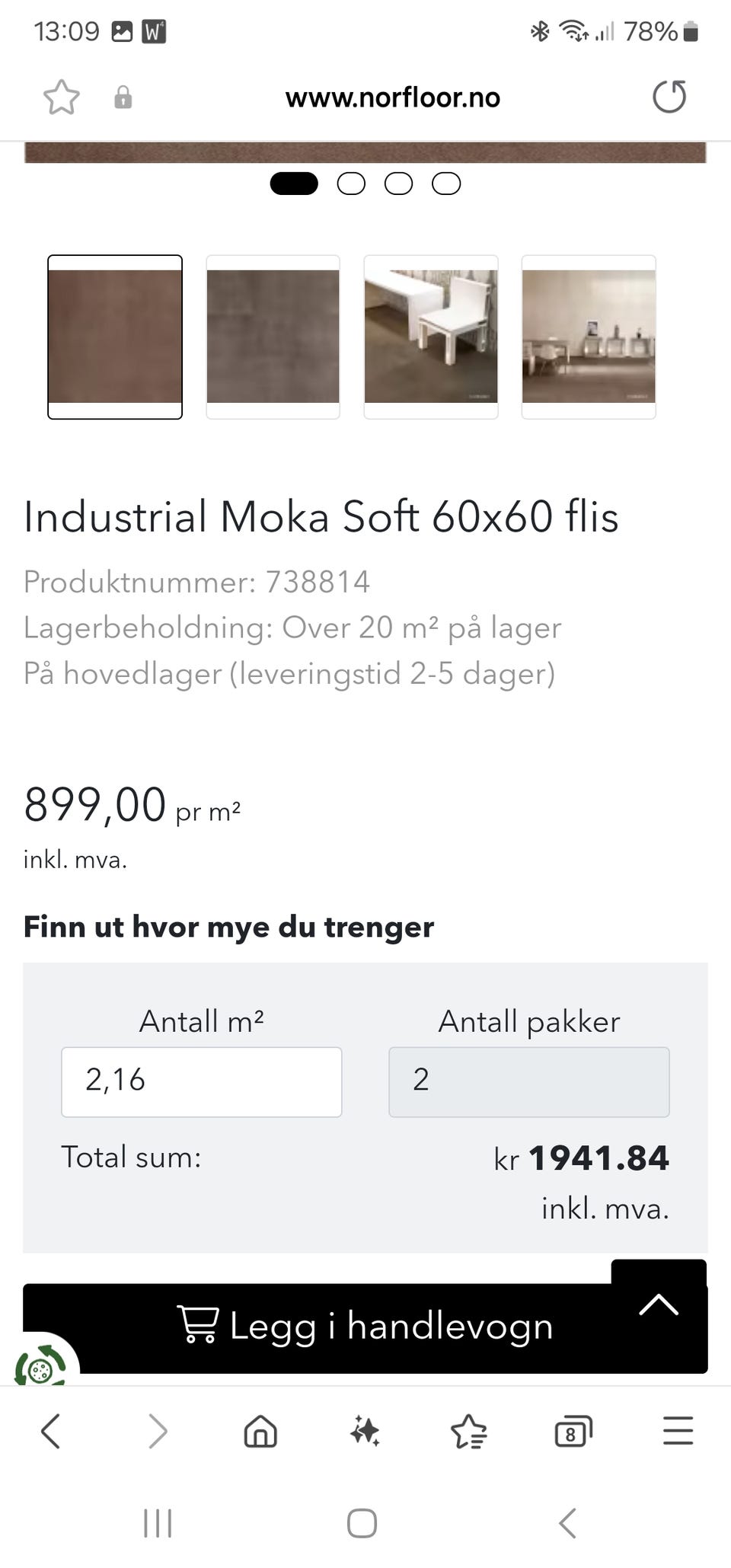Tap the www.norfloor.no address bar
This screenshot has height=1568, width=731.
click(x=393, y=97)
